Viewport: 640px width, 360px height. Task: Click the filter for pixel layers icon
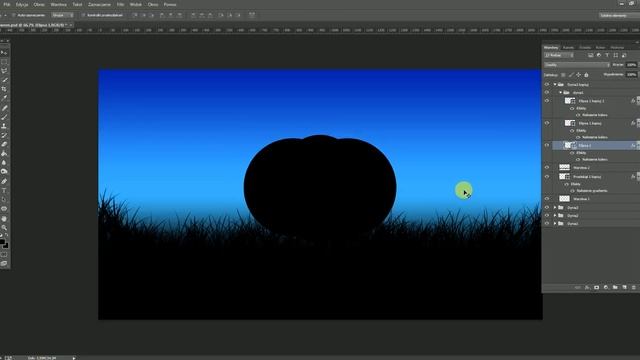pos(591,55)
